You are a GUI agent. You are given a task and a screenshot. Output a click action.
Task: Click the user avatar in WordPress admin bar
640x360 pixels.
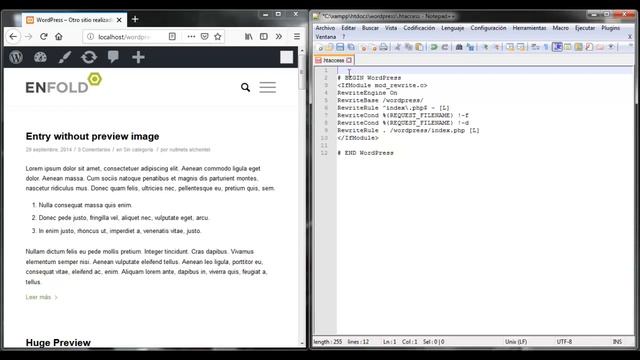pos(287,57)
